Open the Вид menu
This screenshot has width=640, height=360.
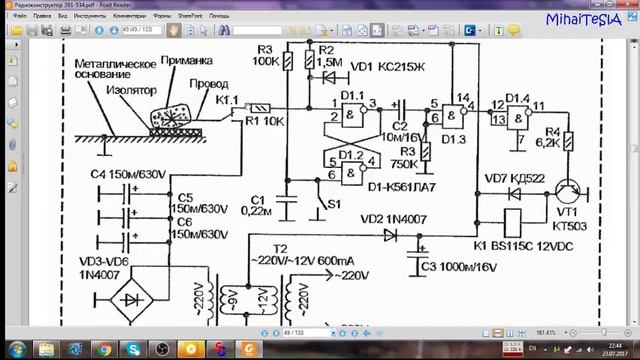tap(62, 16)
